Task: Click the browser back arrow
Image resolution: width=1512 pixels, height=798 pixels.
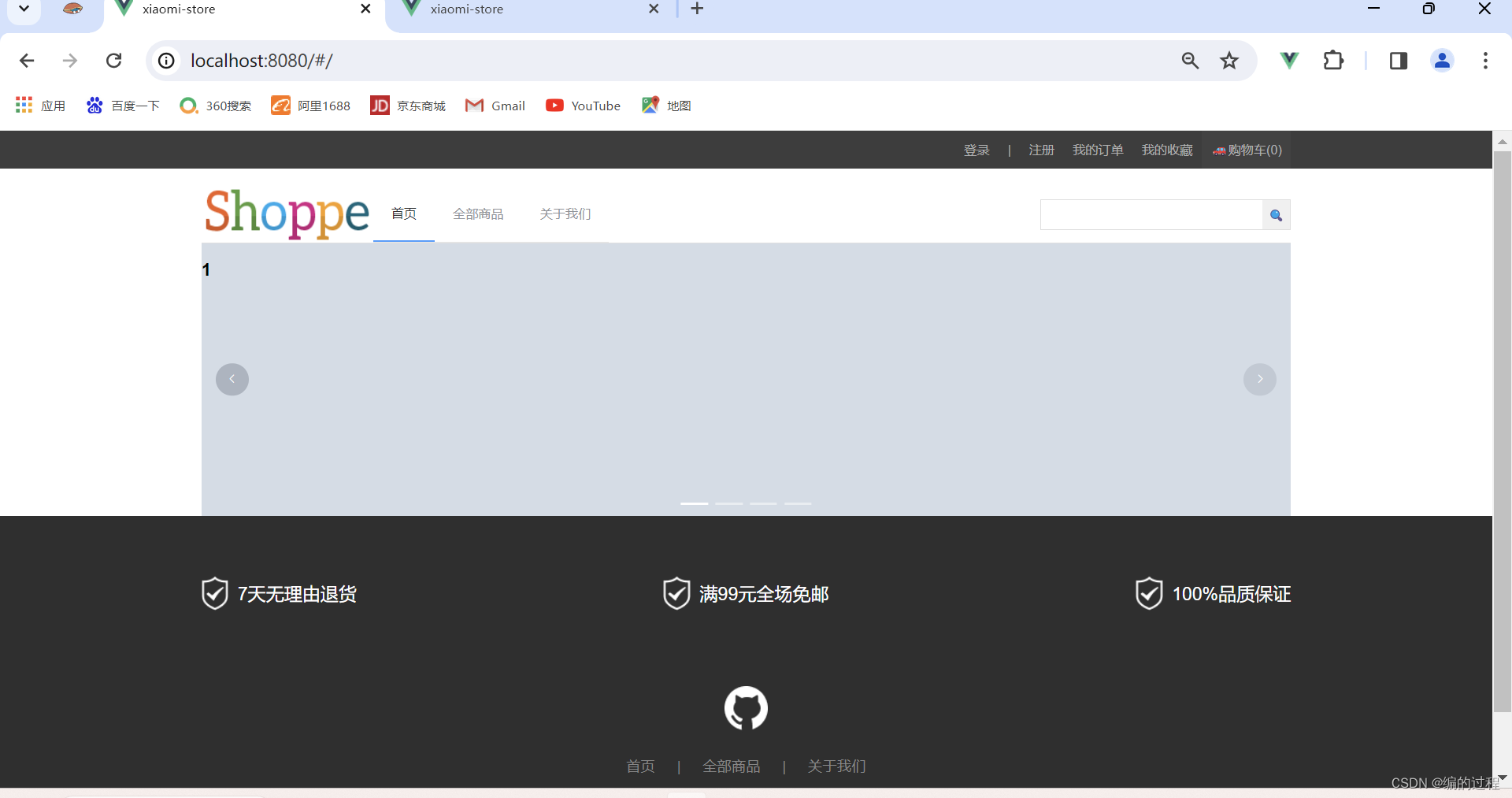Action: 27,61
